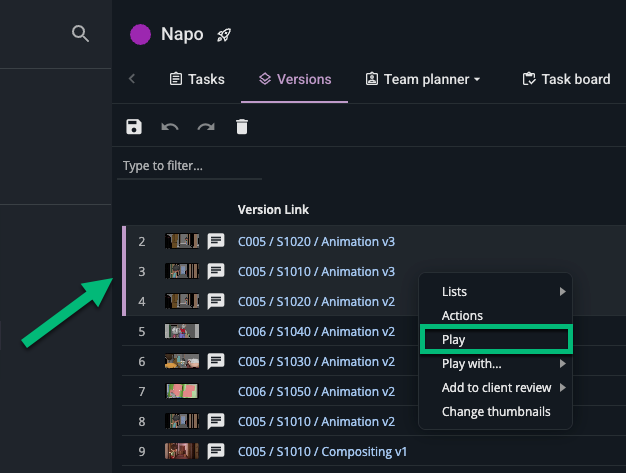Open comment icon on row 6
This screenshot has height=473, width=626.
point(216,361)
